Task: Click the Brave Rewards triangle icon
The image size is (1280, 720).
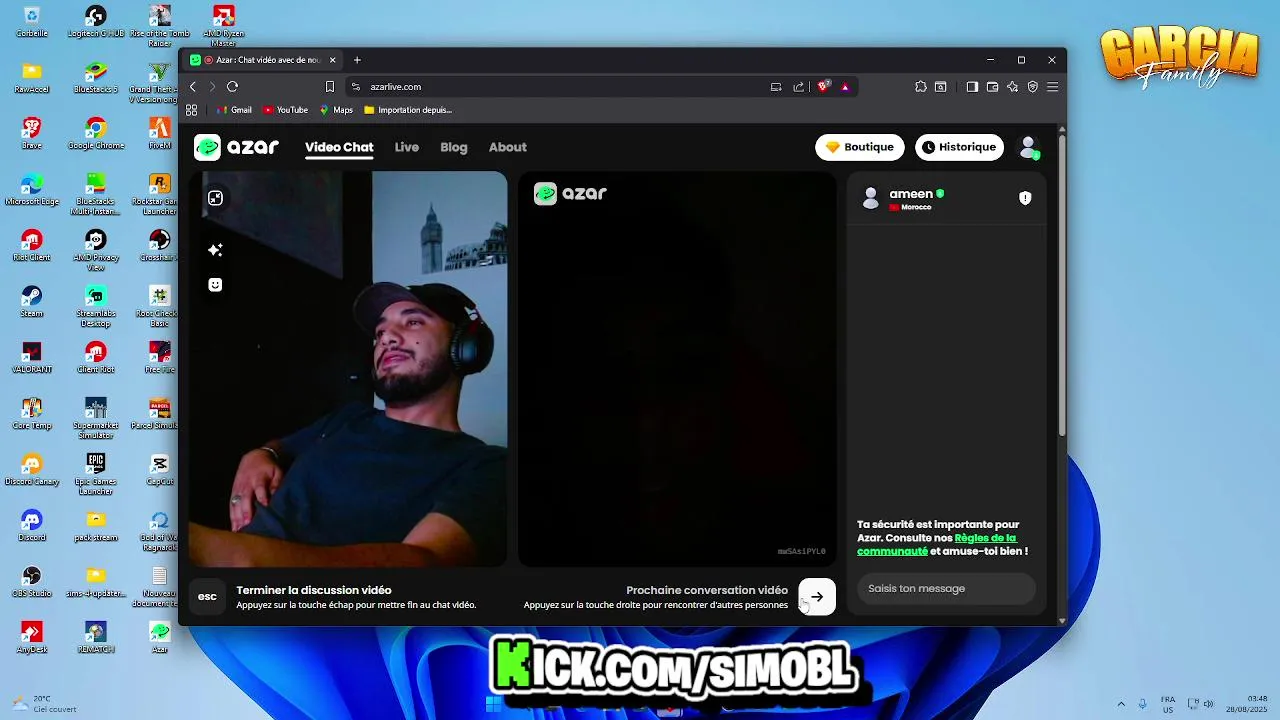Action: coord(845,87)
